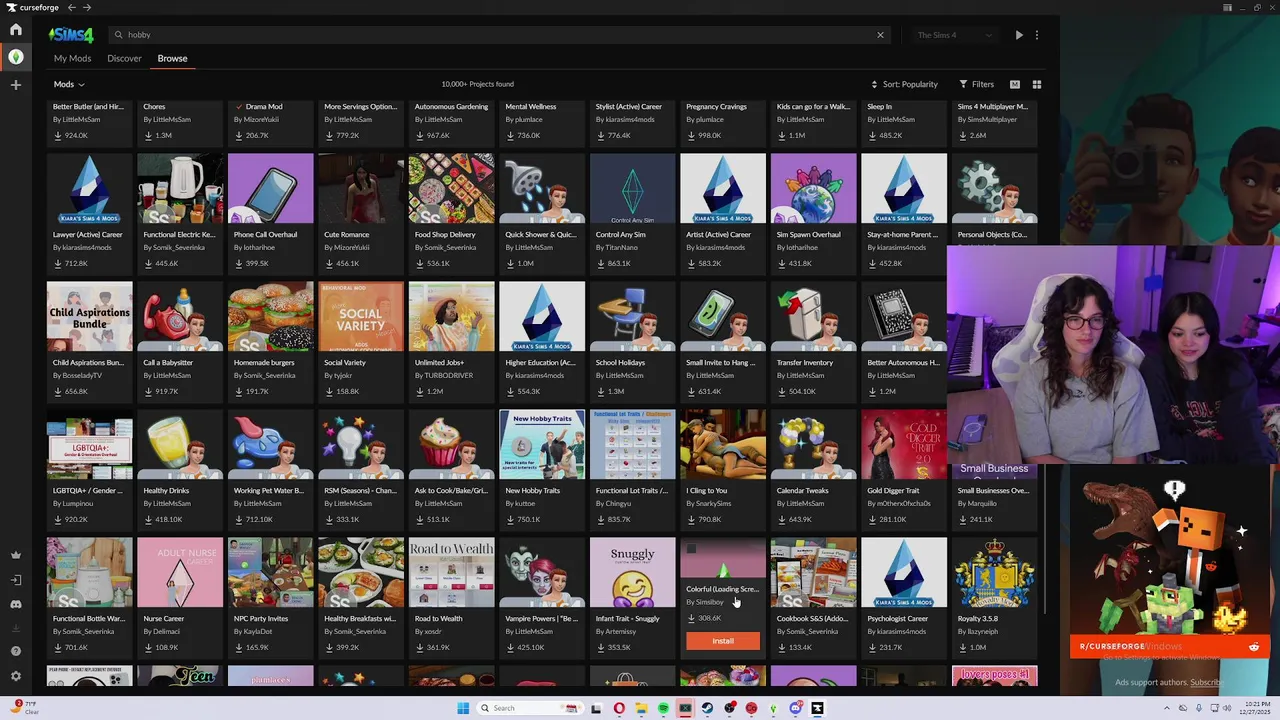This screenshot has height=720, width=1280.
Task: Click the Subscribe link in ads notice
Action: tap(1206, 683)
